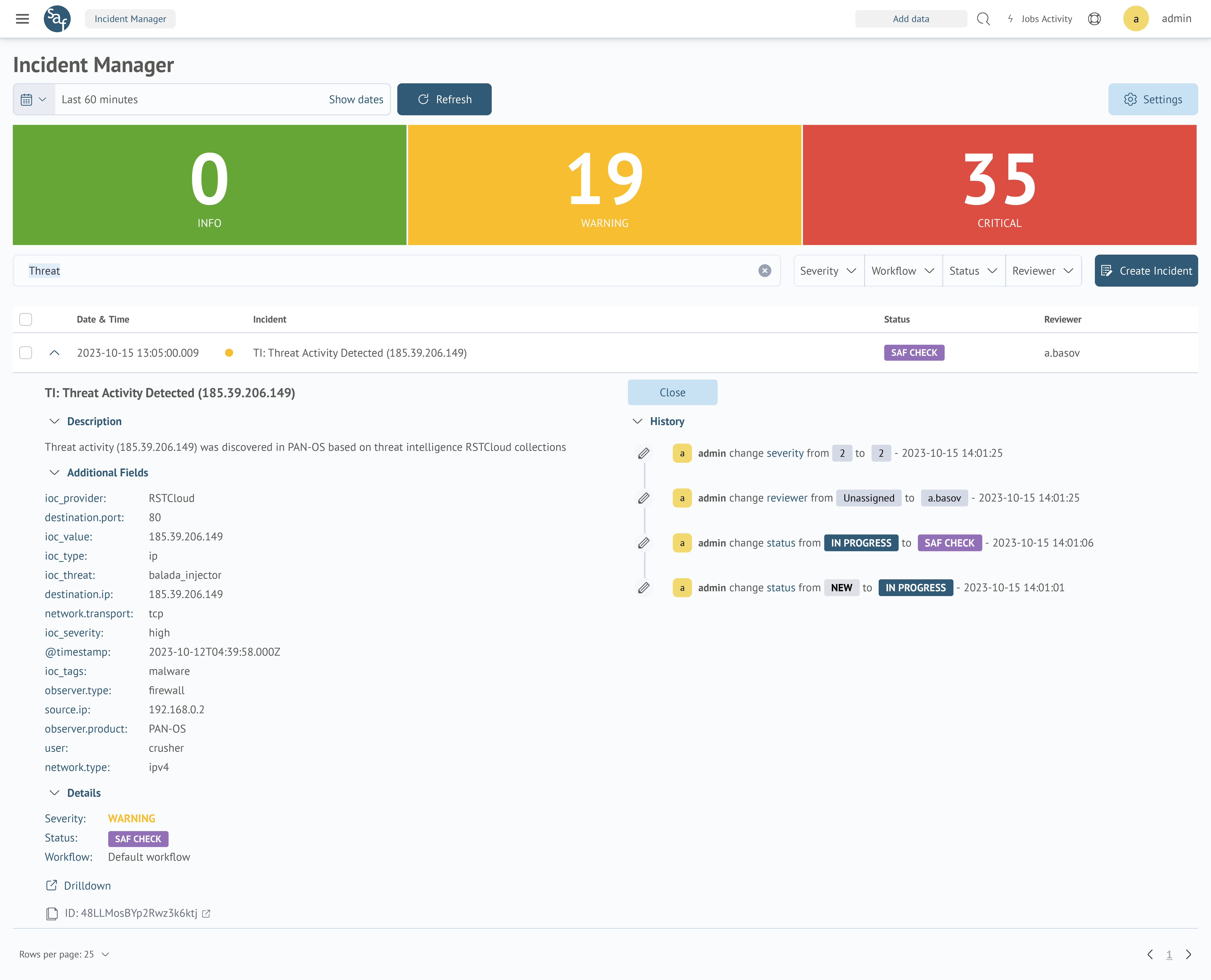Screen dimensions: 1211x980
Task: Click the red CRITICAL 35 tile
Action: click(999, 185)
